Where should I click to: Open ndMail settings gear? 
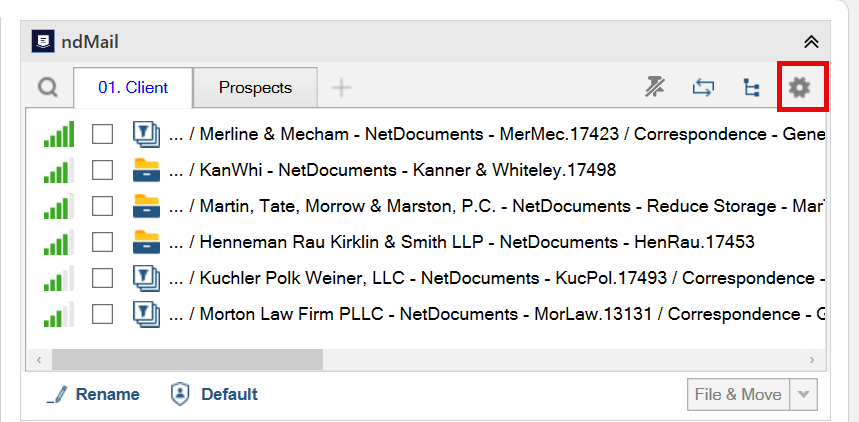coord(798,87)
